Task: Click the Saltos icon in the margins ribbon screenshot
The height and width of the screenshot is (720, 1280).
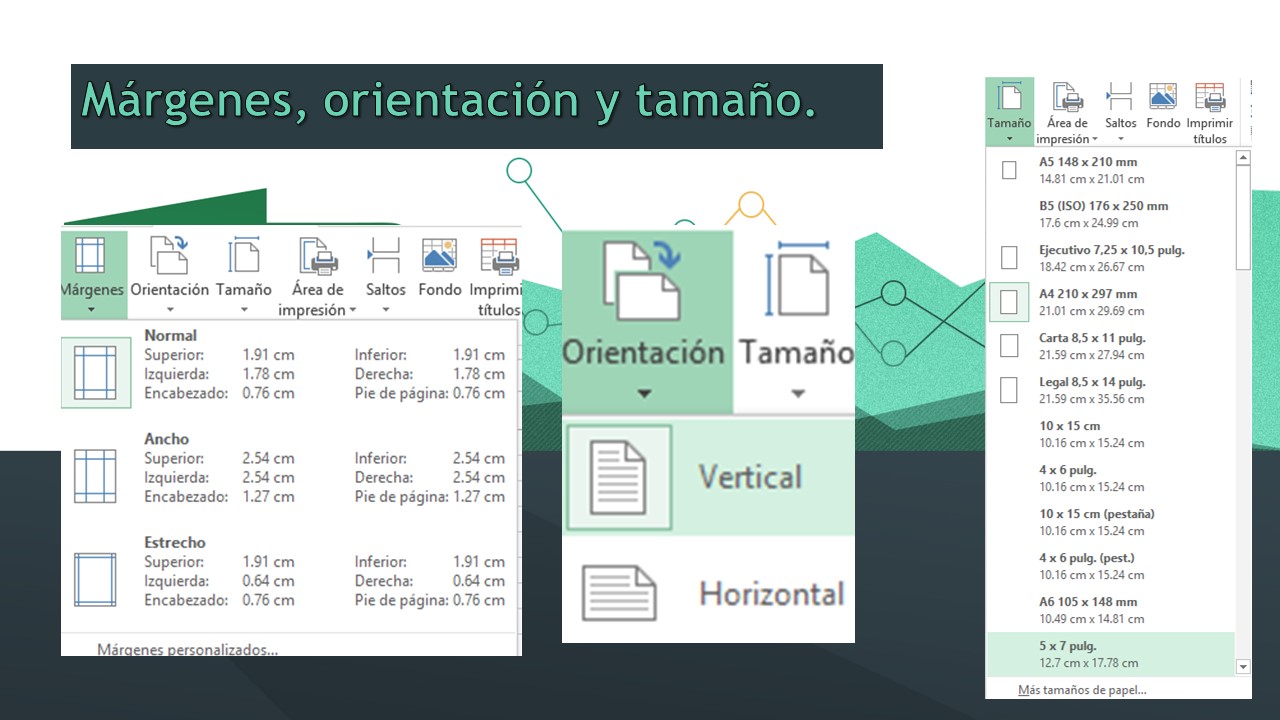Action: 384,255
